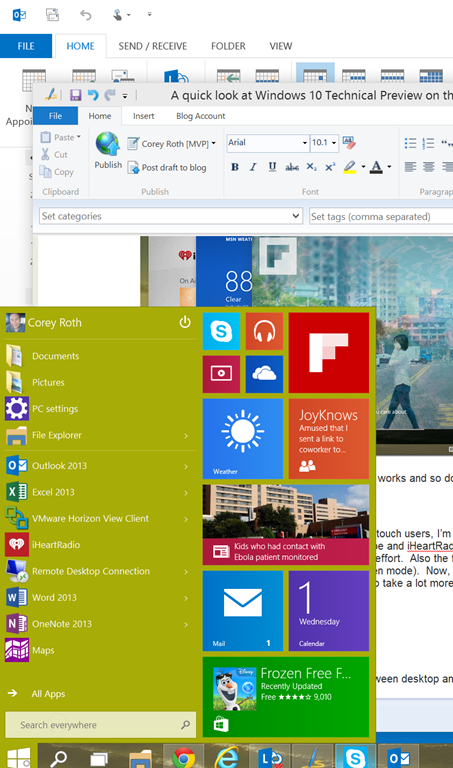The image size is (453, 768).
Task: Apply Superscript formatting
Action: coord(330,167)
